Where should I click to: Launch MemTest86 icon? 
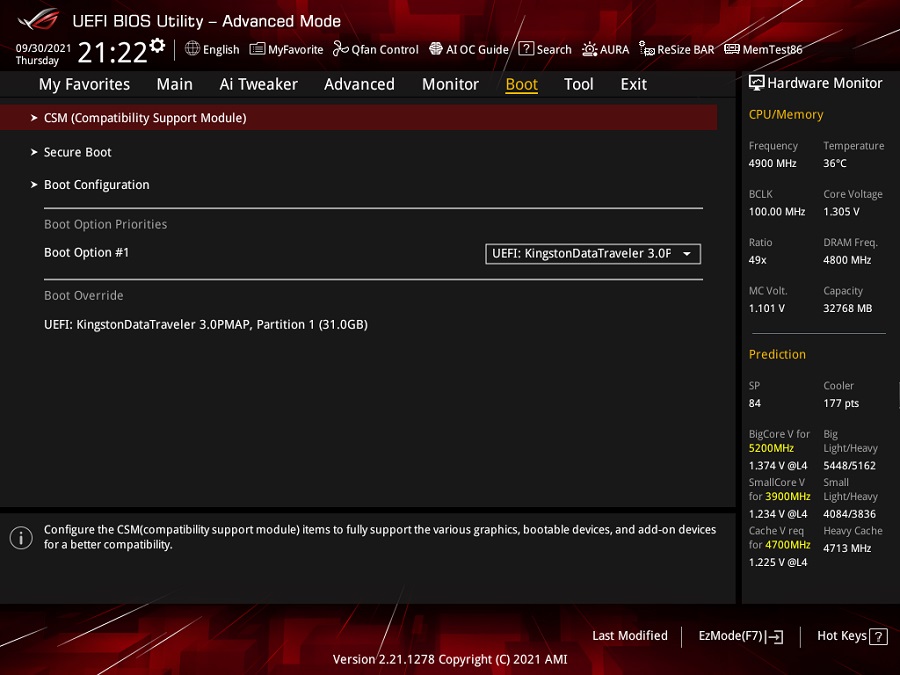pos(732,49)
